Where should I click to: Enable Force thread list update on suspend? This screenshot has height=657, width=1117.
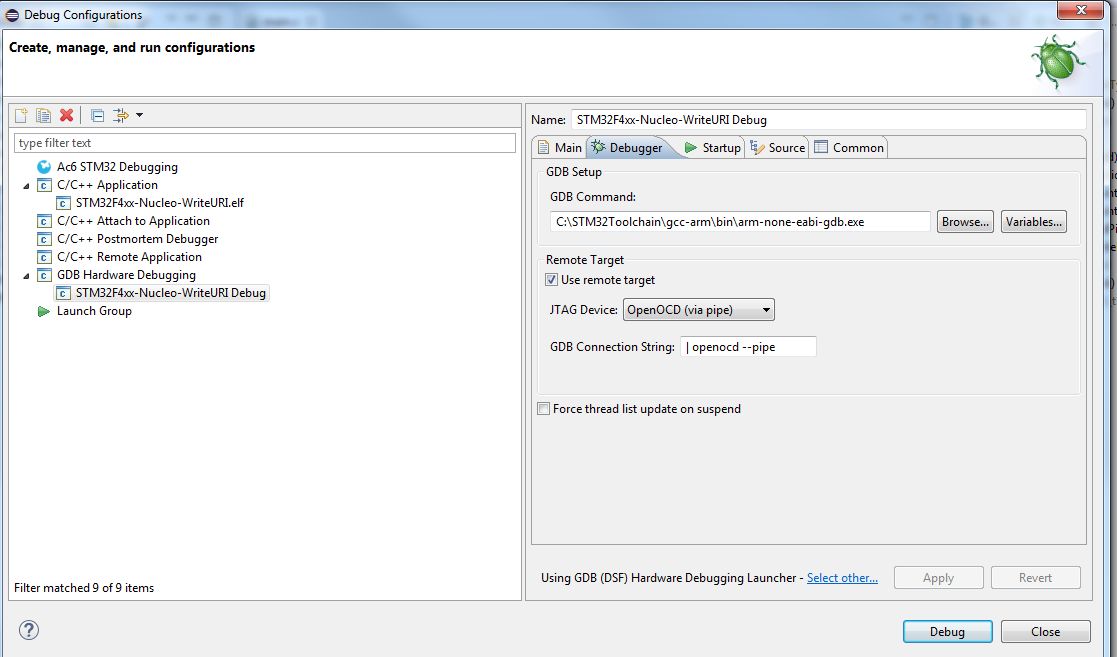click(544, 409)
